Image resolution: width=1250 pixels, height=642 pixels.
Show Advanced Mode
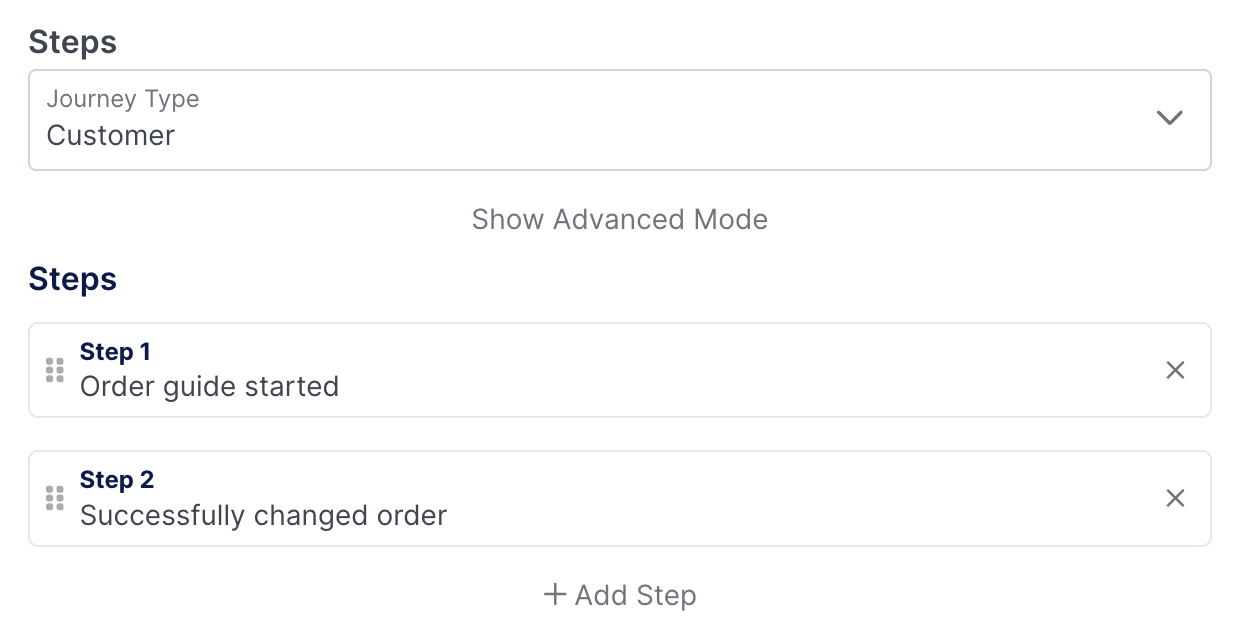tap(620, 219)
